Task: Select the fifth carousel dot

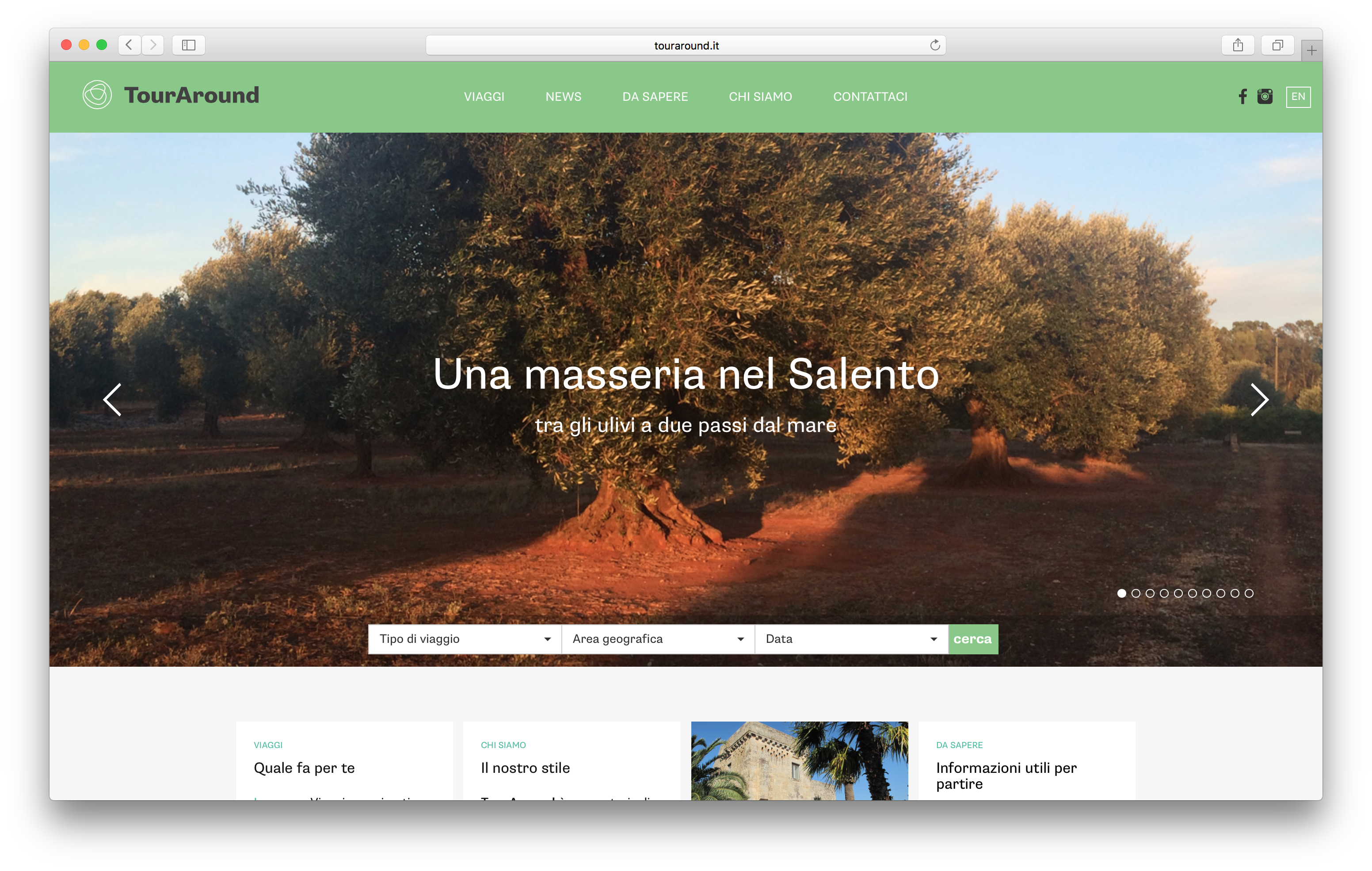Action: [x=1178, y=593]
